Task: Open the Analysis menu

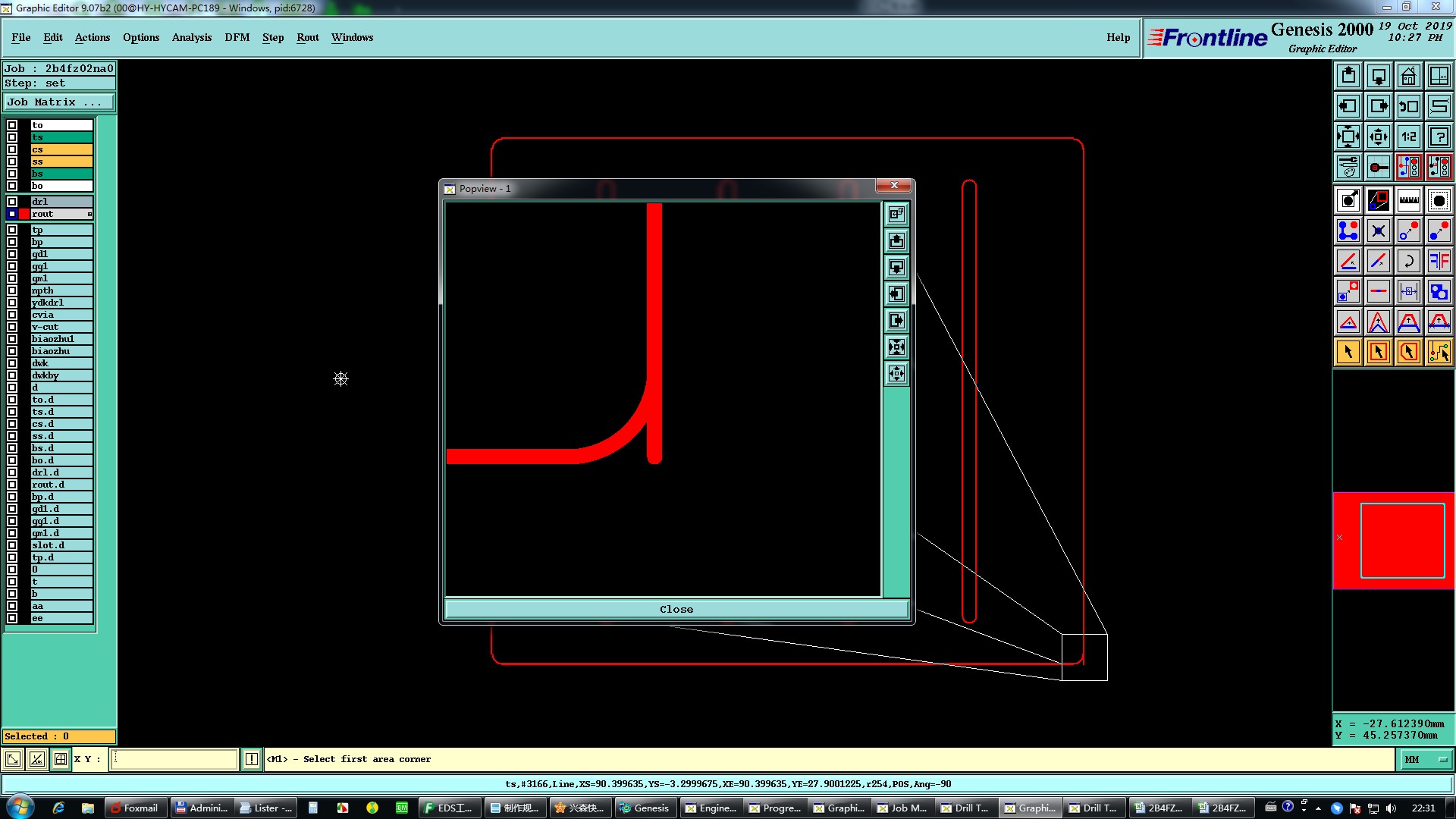Action: tap(191, 37)
